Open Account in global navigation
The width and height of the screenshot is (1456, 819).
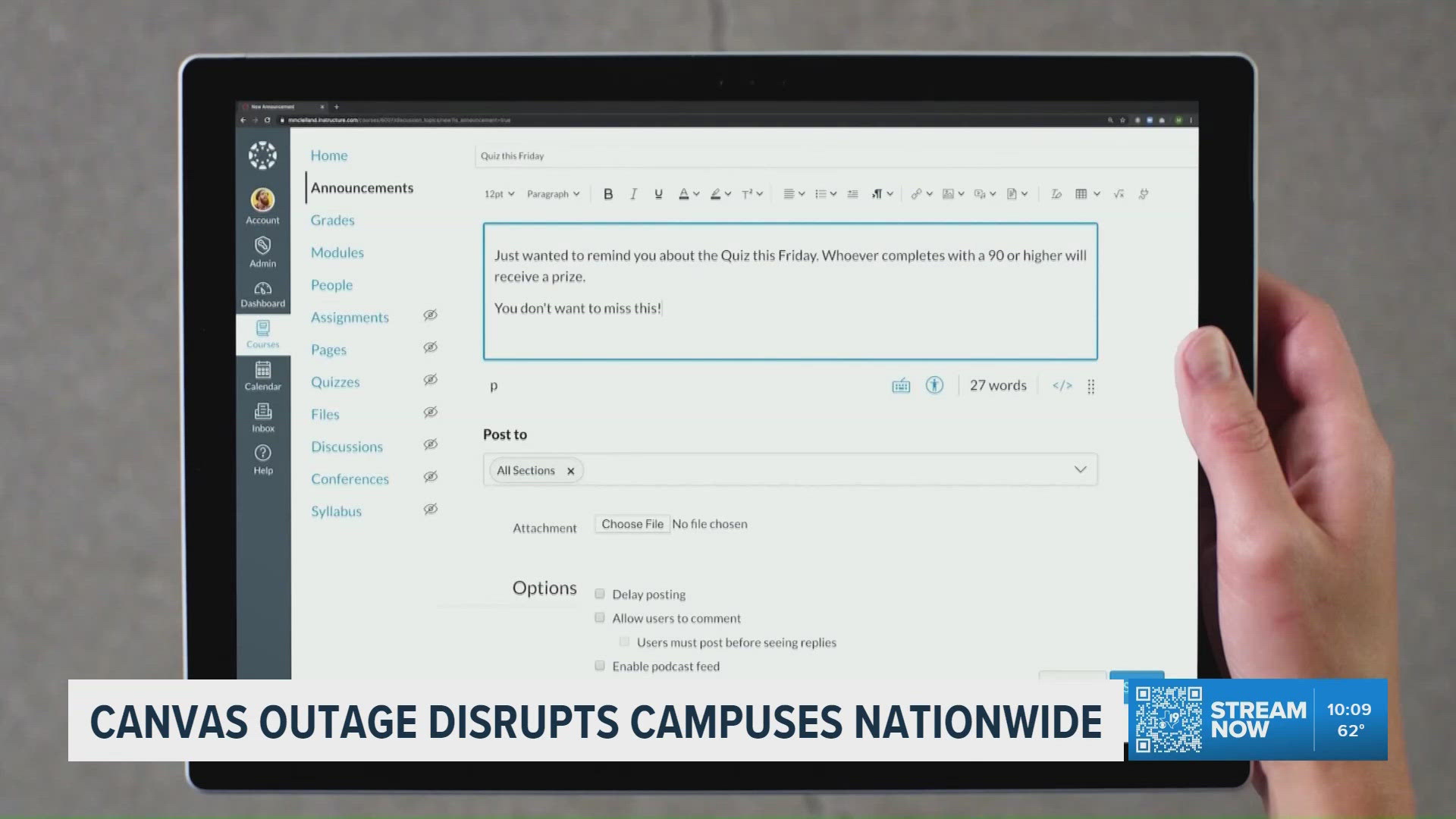tap(262, 206)
